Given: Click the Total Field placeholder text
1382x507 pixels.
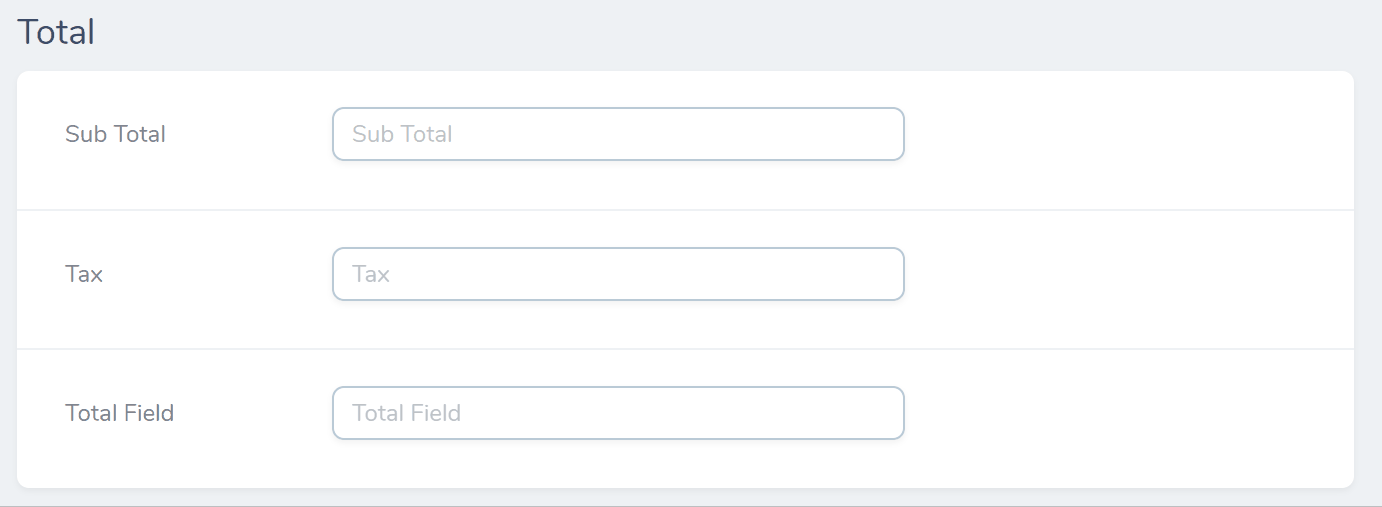Looking at the screenshot, I should click(x=406, y=413).
